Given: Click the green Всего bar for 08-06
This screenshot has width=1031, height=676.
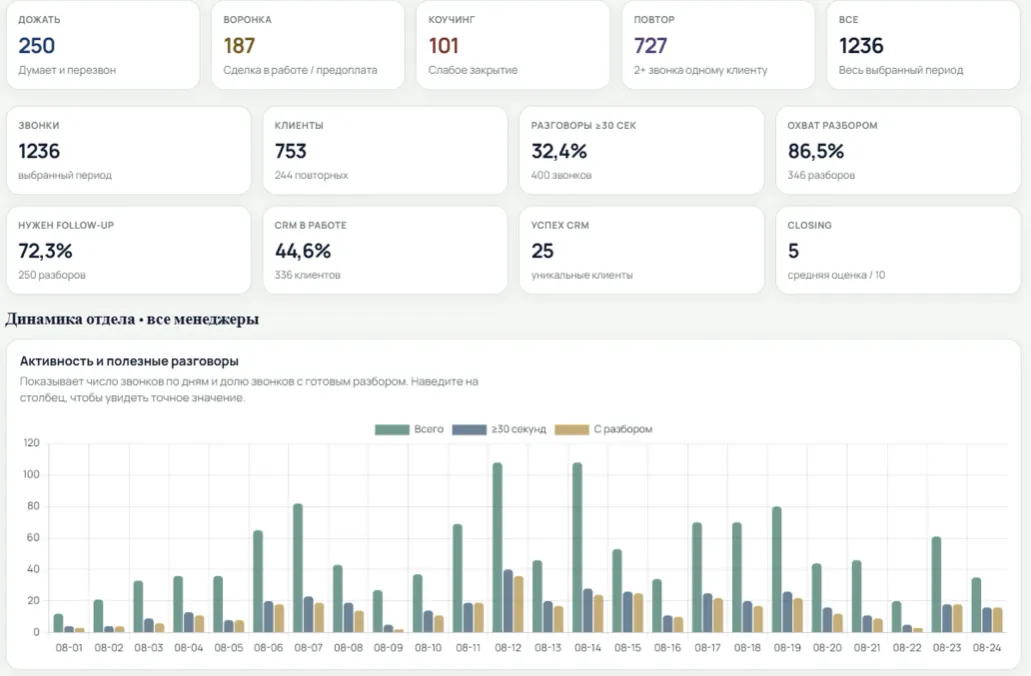Looking at the screenshot, I should pos(258,581).
